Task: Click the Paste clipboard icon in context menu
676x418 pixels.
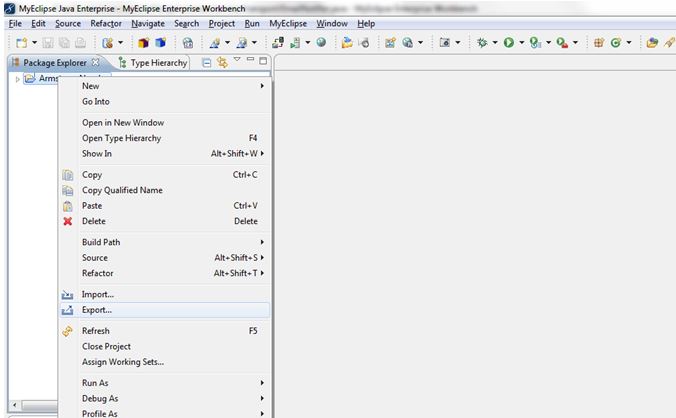Action: [x=68, y=206]
